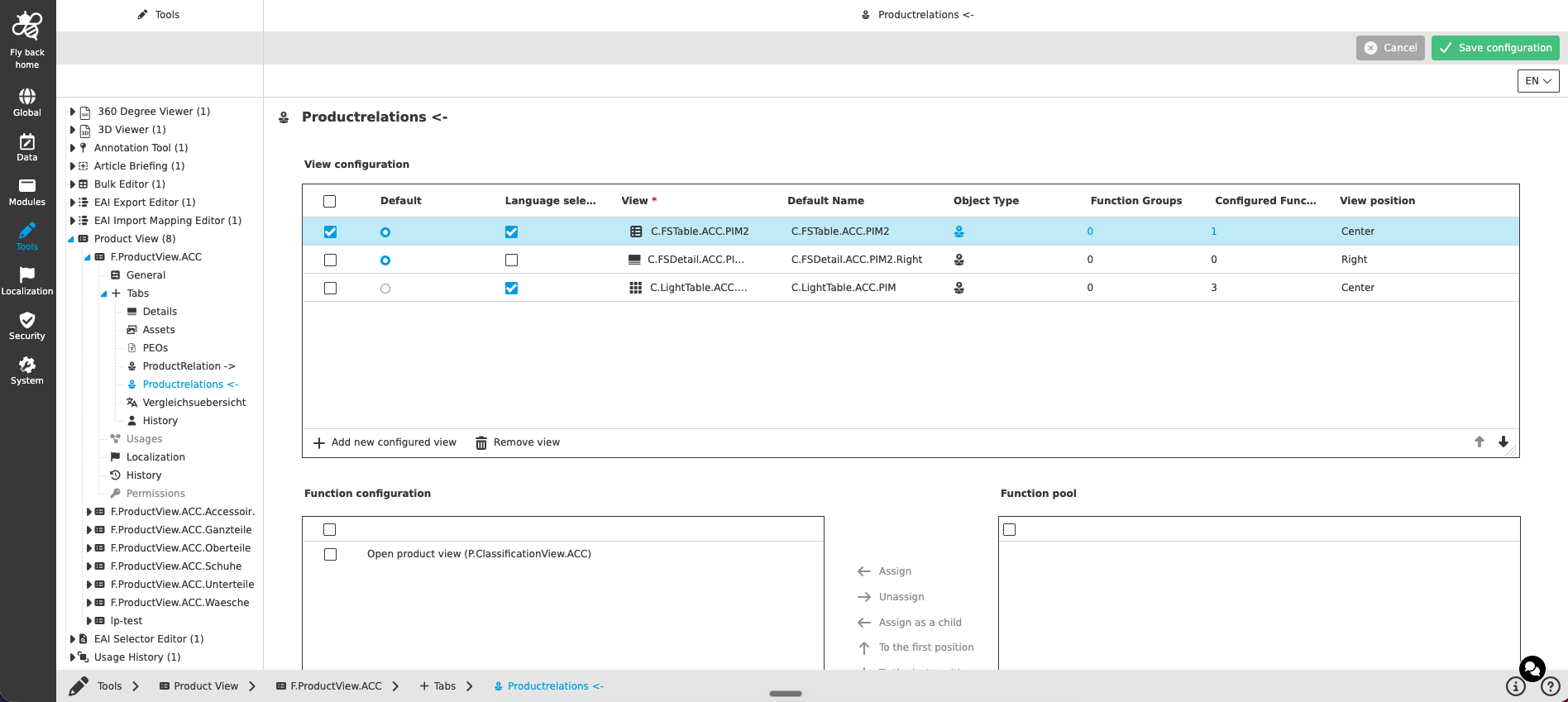
Task: Click the table icon beside C.FSTable.ACC.PIM2 view
Action: click(636, 232)
